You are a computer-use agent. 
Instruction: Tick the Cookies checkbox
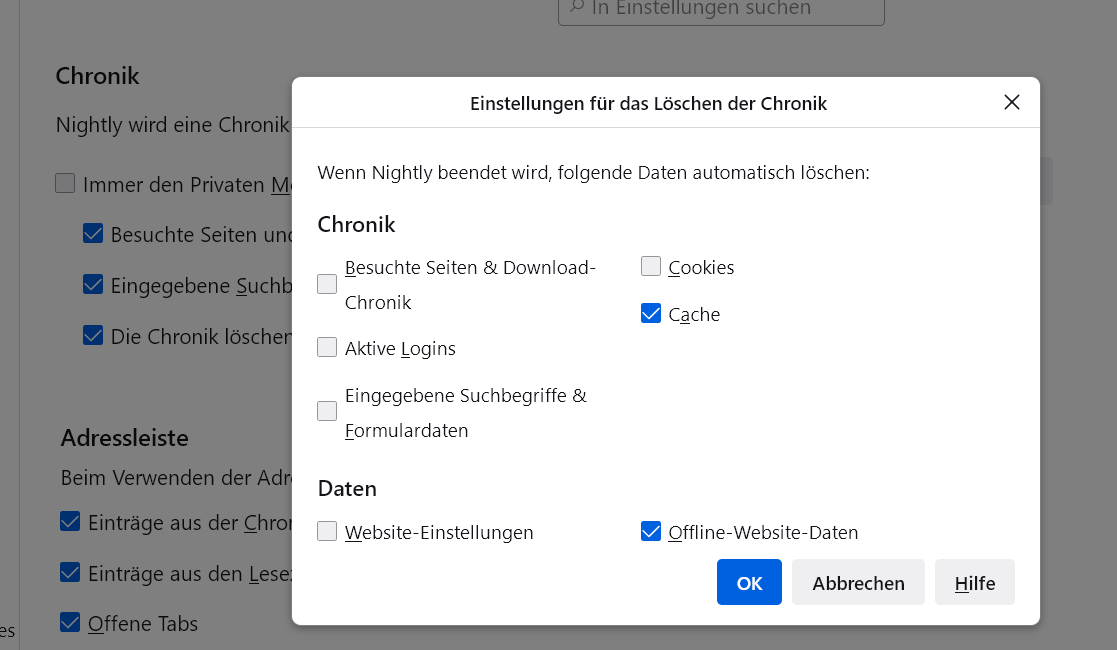tap(651, 267)
